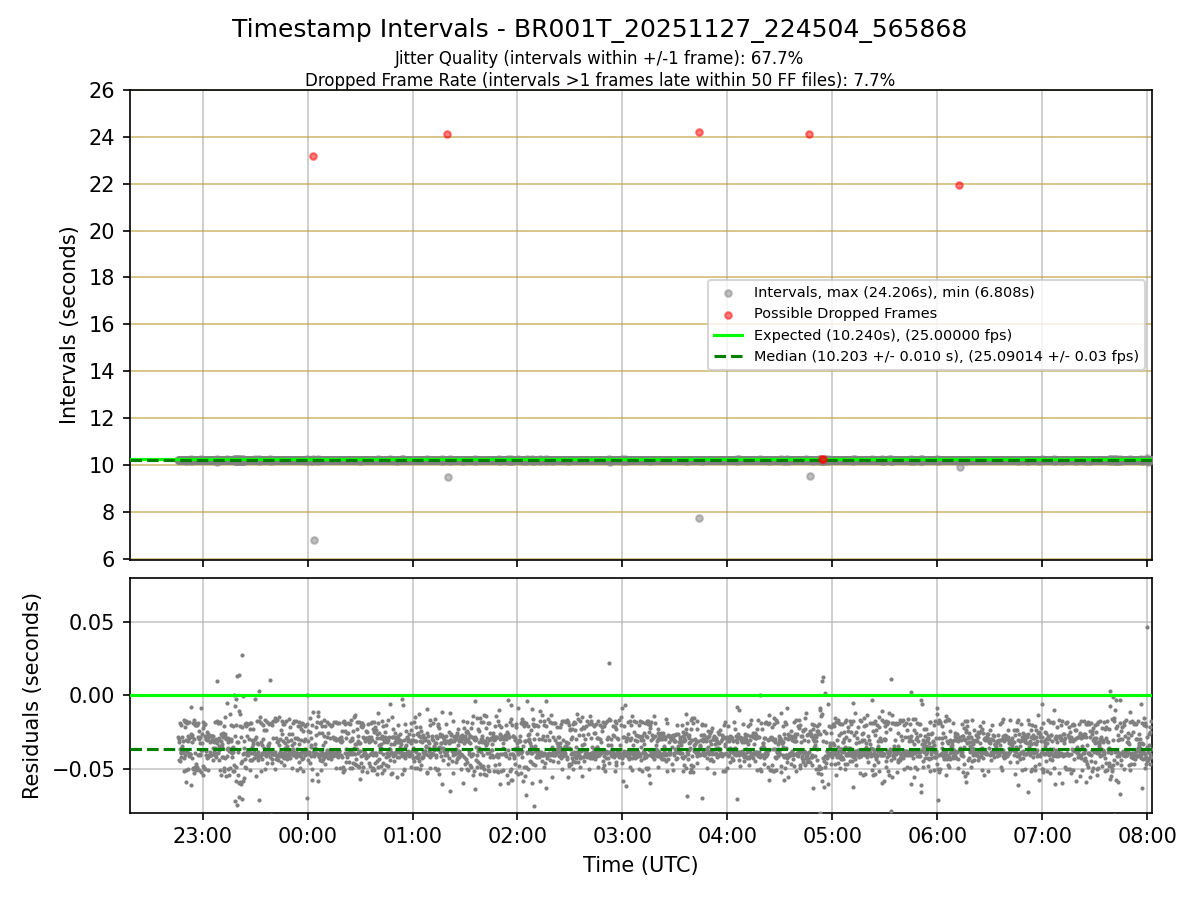This screenshot has height=900, width=1200.
Task: Click the red Possible Dropped Frames legend marker
Action: point(728,314)
